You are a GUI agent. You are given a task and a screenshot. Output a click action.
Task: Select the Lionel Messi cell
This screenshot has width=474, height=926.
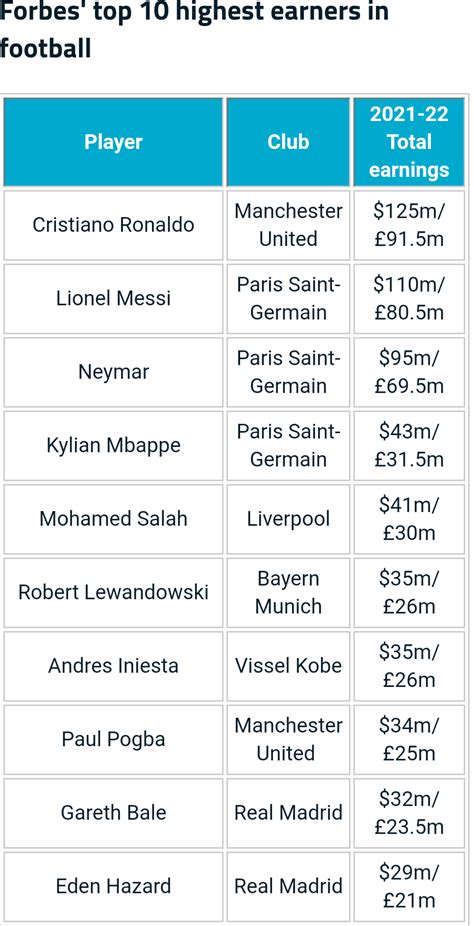click(113, 298)
